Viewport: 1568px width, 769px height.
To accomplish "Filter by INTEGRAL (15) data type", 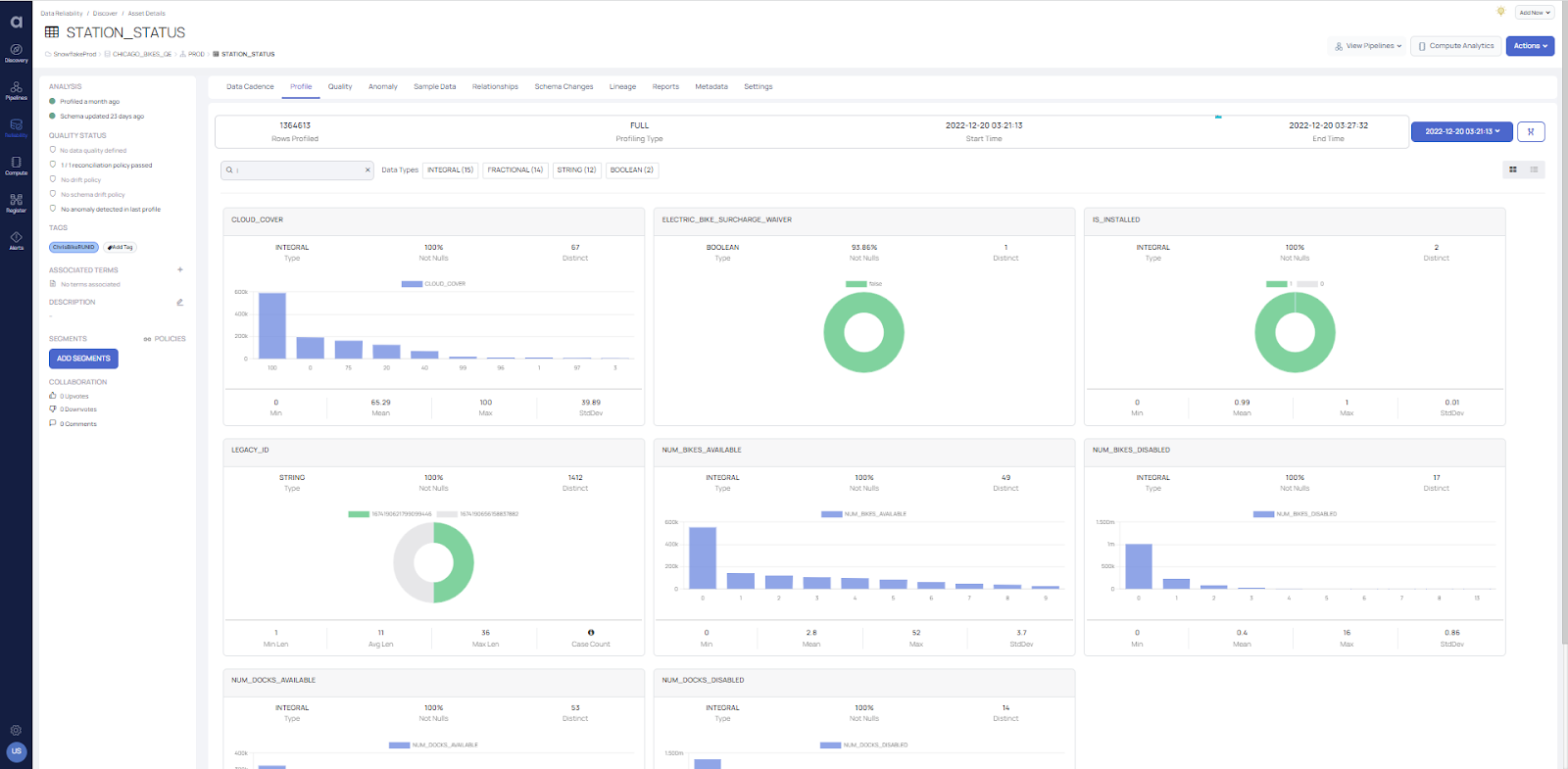I will (x=450, y=169).
